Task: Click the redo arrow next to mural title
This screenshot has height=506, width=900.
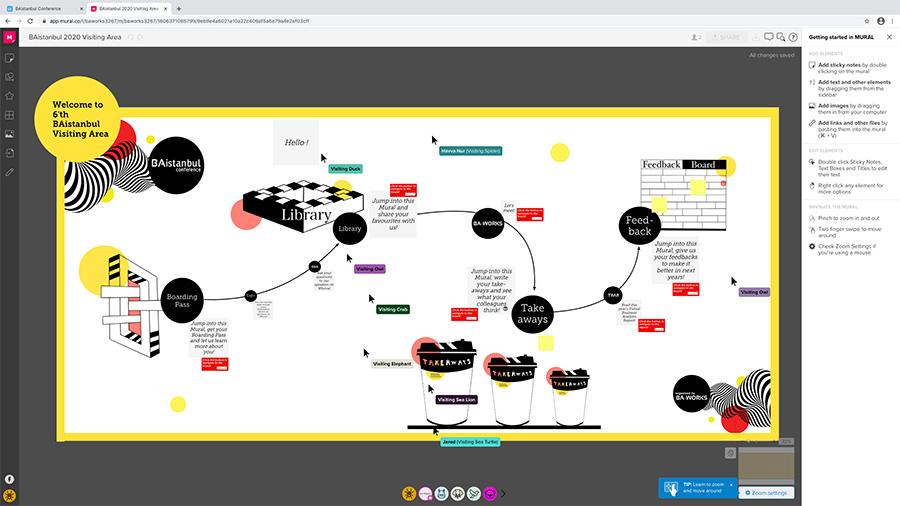Action: point(140,37)
